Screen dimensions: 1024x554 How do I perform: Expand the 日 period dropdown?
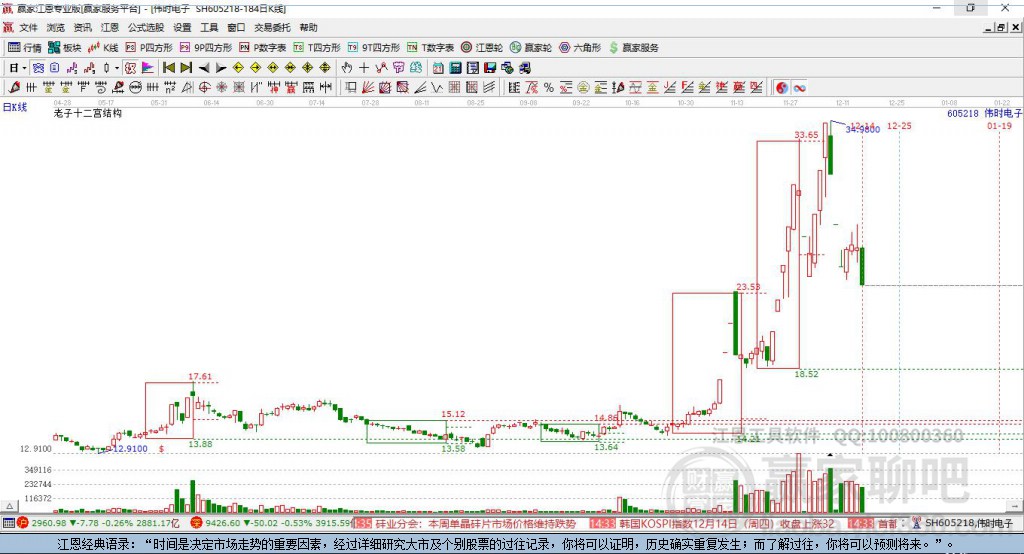tap(24, 68)
